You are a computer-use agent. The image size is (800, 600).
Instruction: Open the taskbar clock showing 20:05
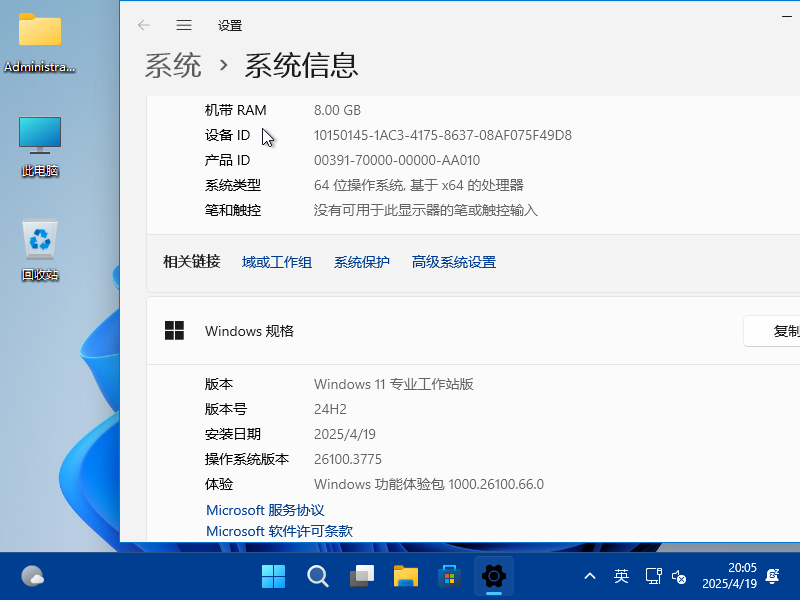pos(730,576)
